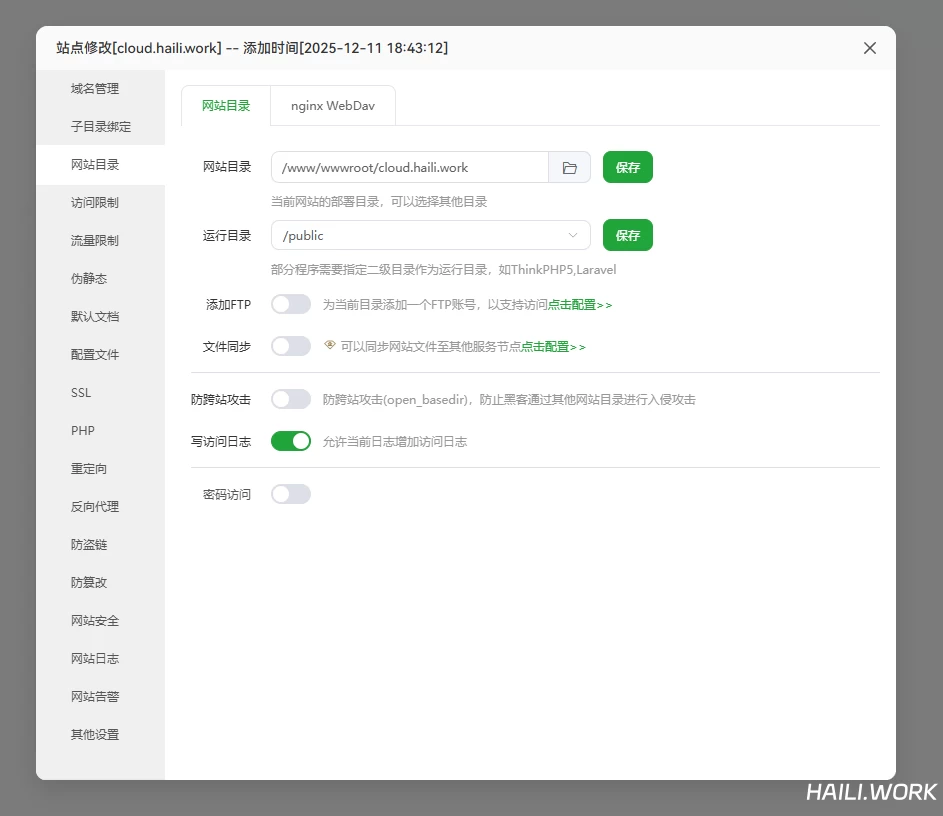Open 点击配置 link for FTP account
This screenshot has width=943, height=816.
pyautogui.click(x=579, y=305)
